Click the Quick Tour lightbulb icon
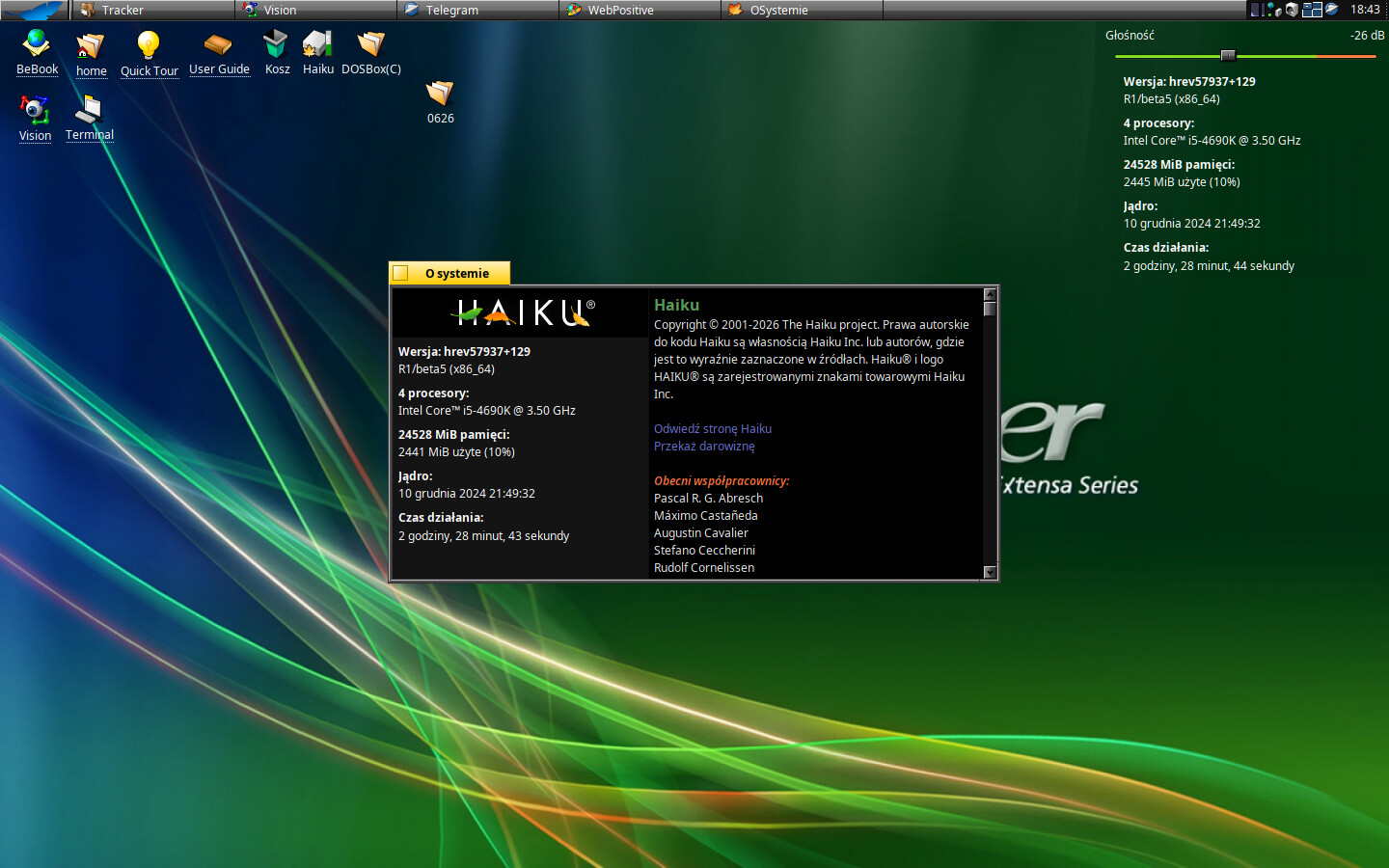The height and width of the screenshot is (868, 1389). [149, 45]
